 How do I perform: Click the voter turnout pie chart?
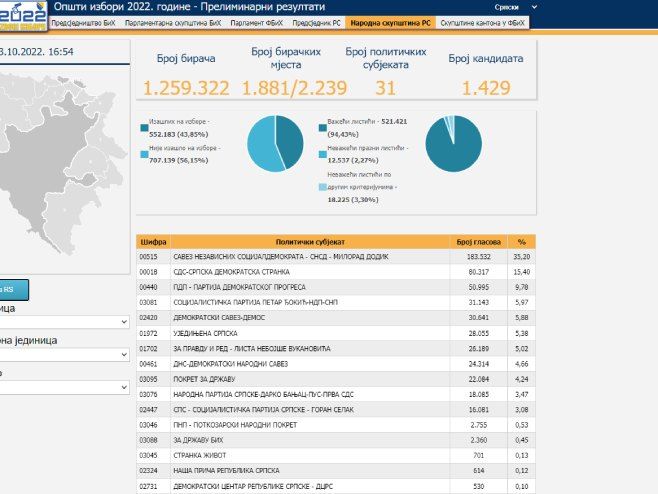pyautogui.click(x=275, y=143)
